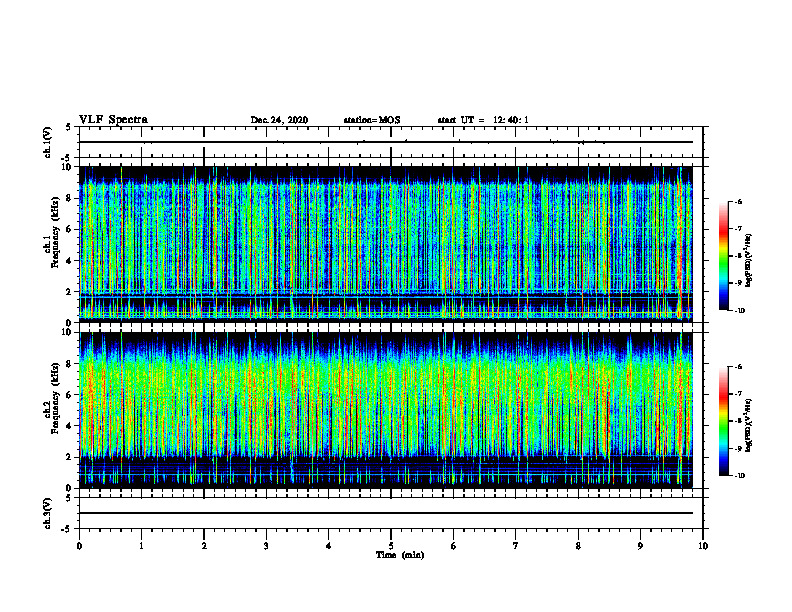Click the ch.1(V) waveform trace line

tap(386, 142)
